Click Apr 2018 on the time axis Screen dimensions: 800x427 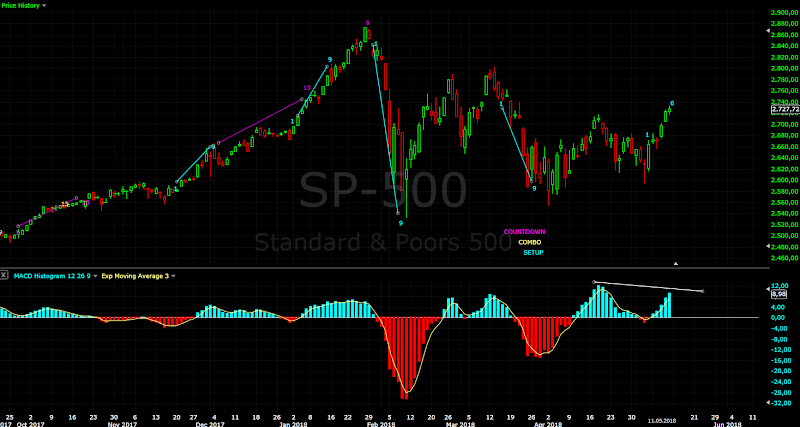pyautogui.click(x=549, y=424)
